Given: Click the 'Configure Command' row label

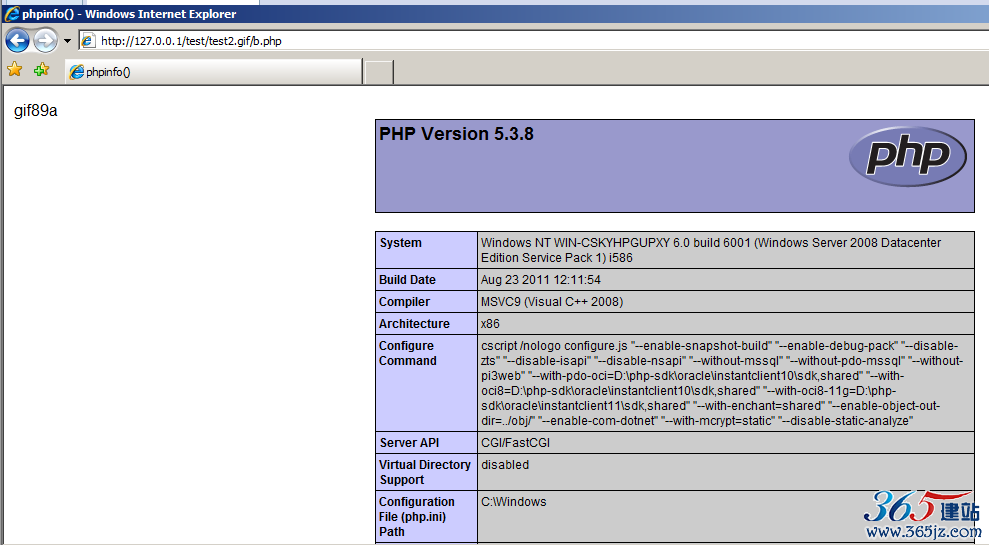Looking at the screenshot, I should (x=407, y=353).
